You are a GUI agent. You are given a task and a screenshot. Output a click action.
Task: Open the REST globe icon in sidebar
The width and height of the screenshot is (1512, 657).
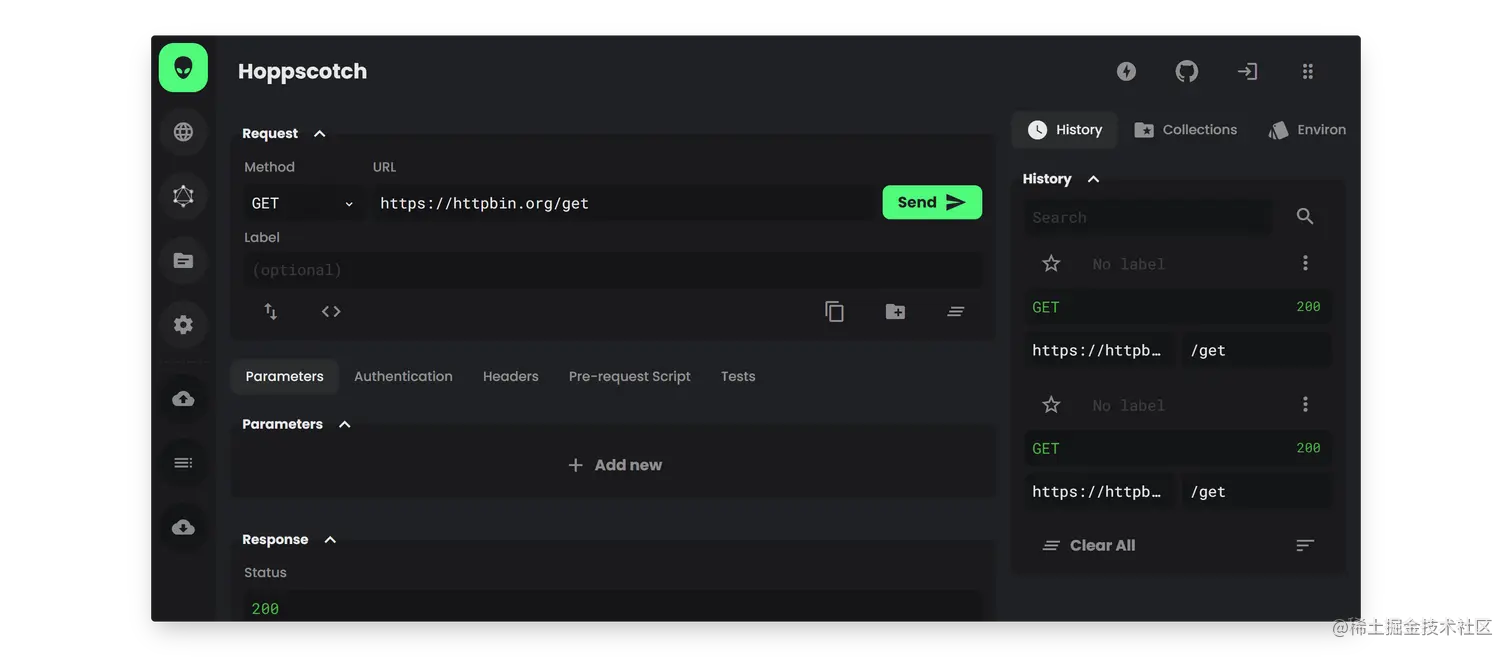[x=183, y=132]
